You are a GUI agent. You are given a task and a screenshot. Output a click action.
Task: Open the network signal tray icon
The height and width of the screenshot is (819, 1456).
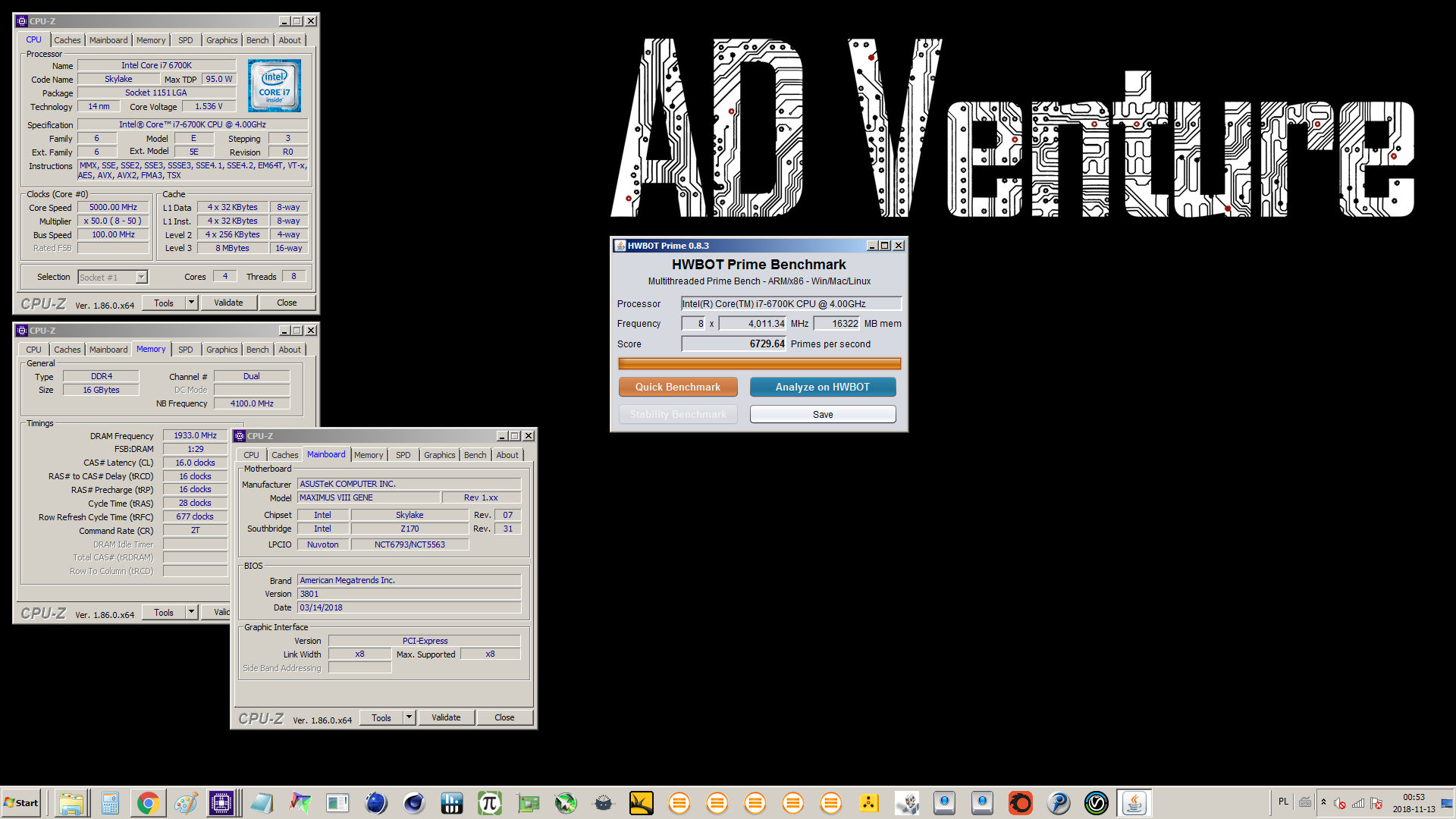pos(1358,803)
